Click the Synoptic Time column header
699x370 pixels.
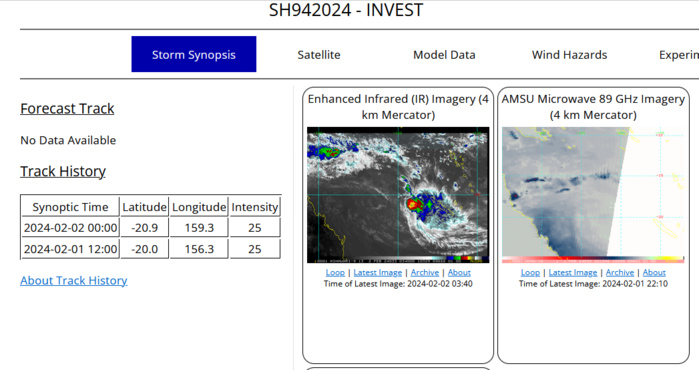point(70,207)
